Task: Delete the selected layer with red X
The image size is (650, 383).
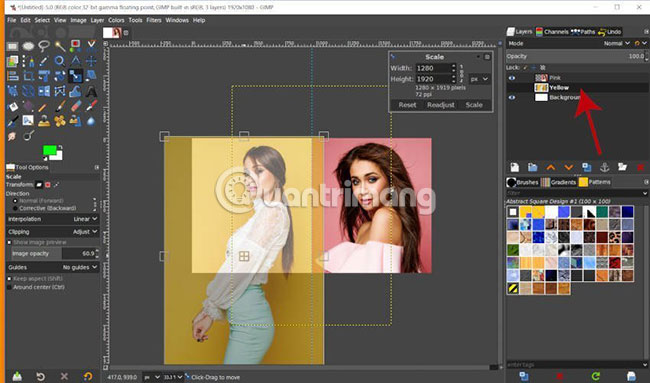Action: pyautogui.click(x=640, y=167)
